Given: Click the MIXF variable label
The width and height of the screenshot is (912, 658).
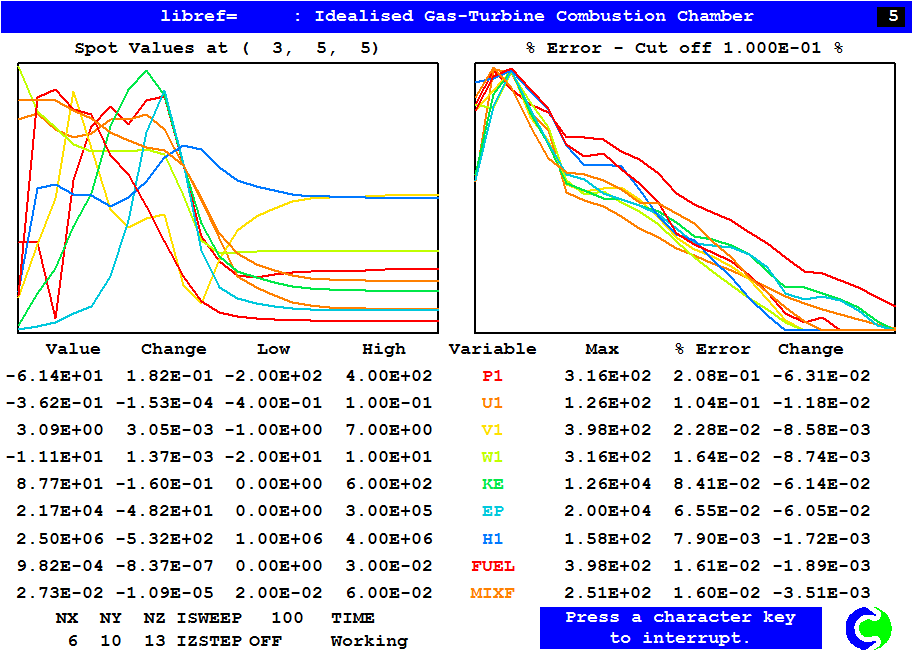Looking at the screenshot, I should [492, 593].
